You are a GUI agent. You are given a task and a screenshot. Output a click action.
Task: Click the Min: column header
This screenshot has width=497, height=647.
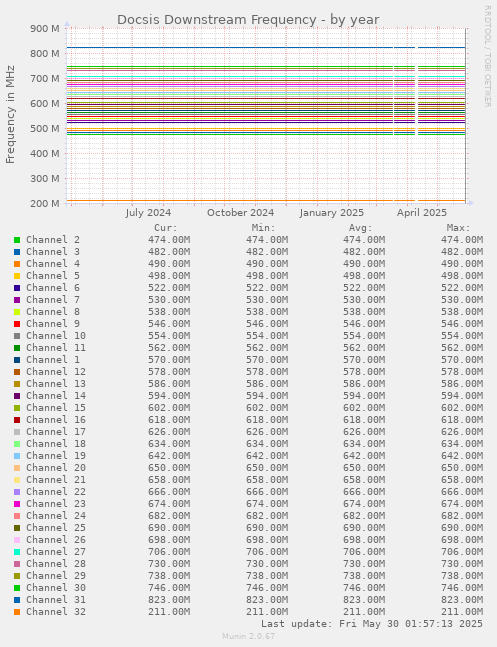coord(263,228)
